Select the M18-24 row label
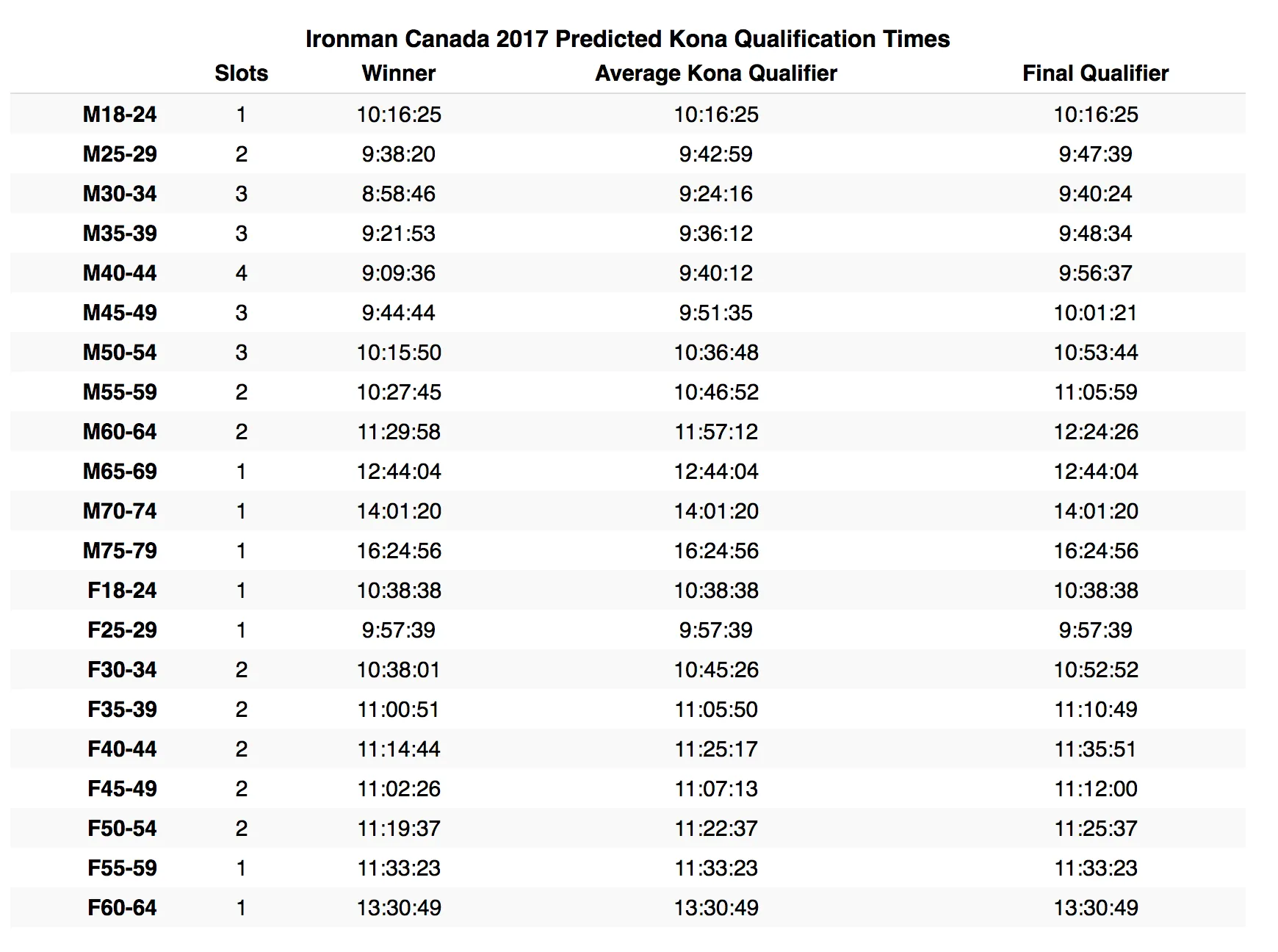 coord(120,115)
